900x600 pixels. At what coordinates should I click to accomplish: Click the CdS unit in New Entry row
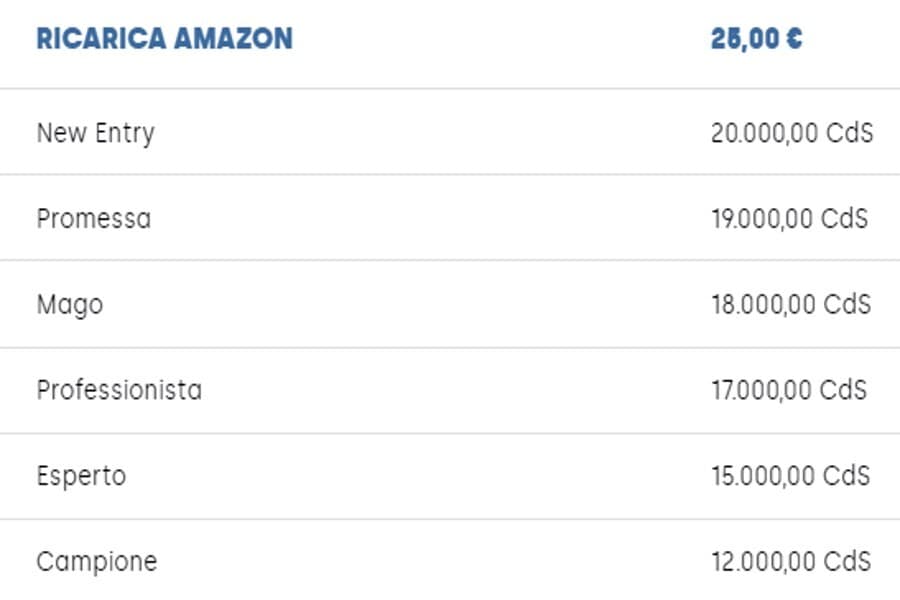coord(849,133)
